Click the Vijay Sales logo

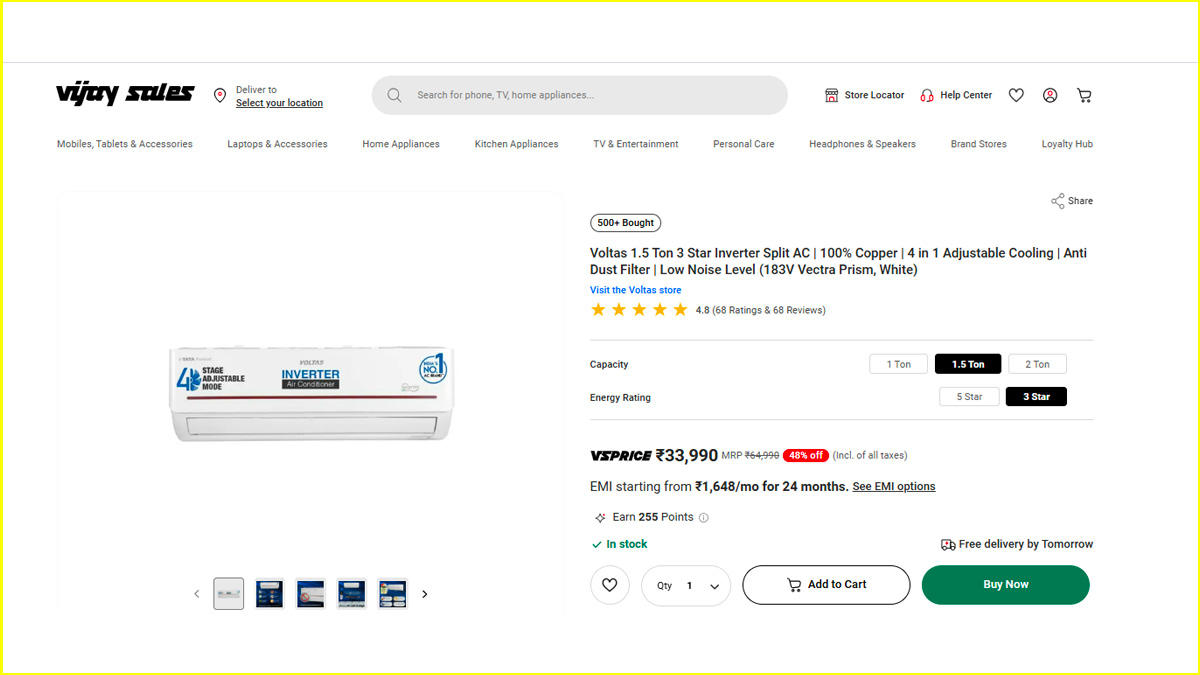(x=125, y=94)
